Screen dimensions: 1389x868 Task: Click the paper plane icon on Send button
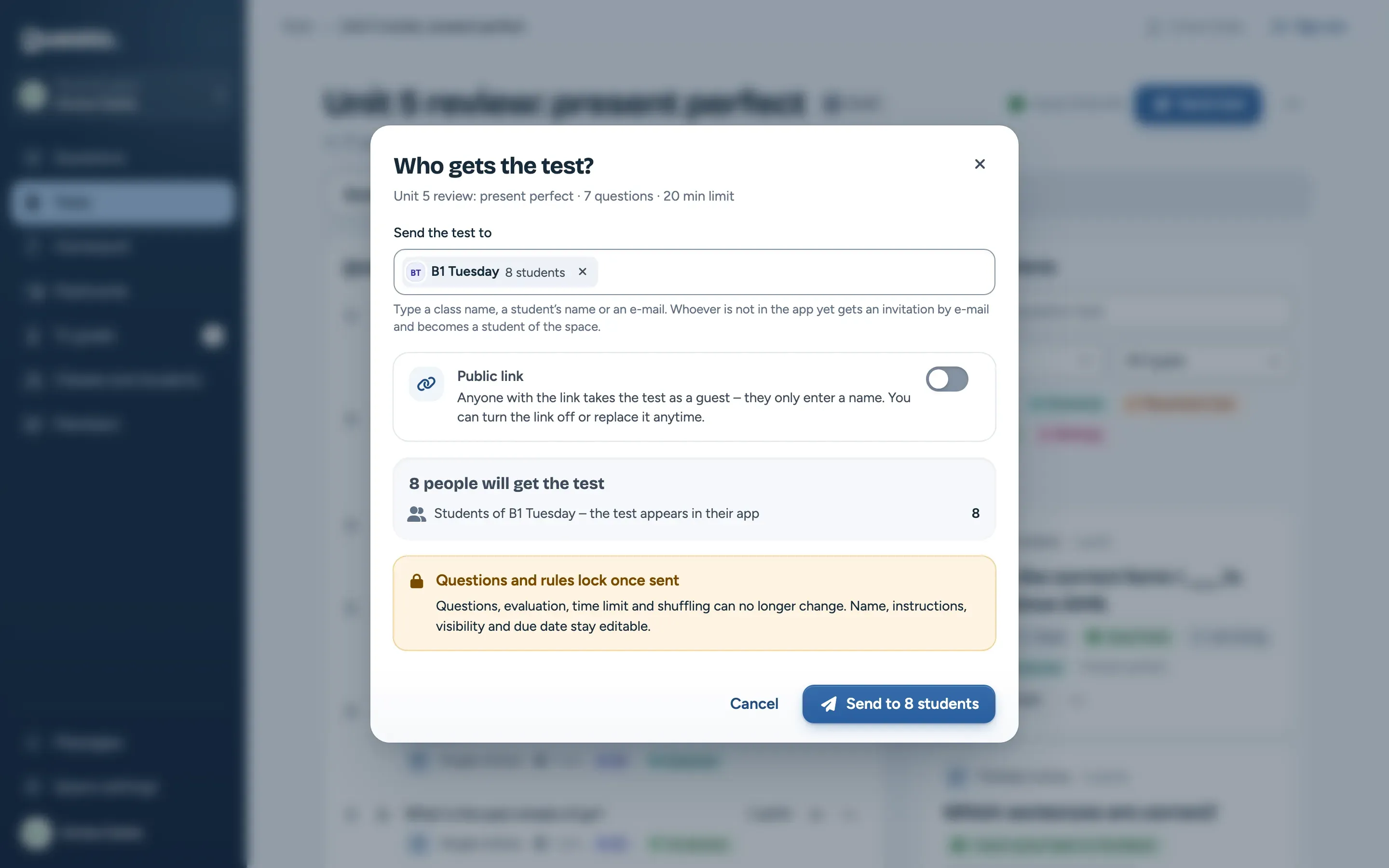pyautogui.click(x=829, y=704)
